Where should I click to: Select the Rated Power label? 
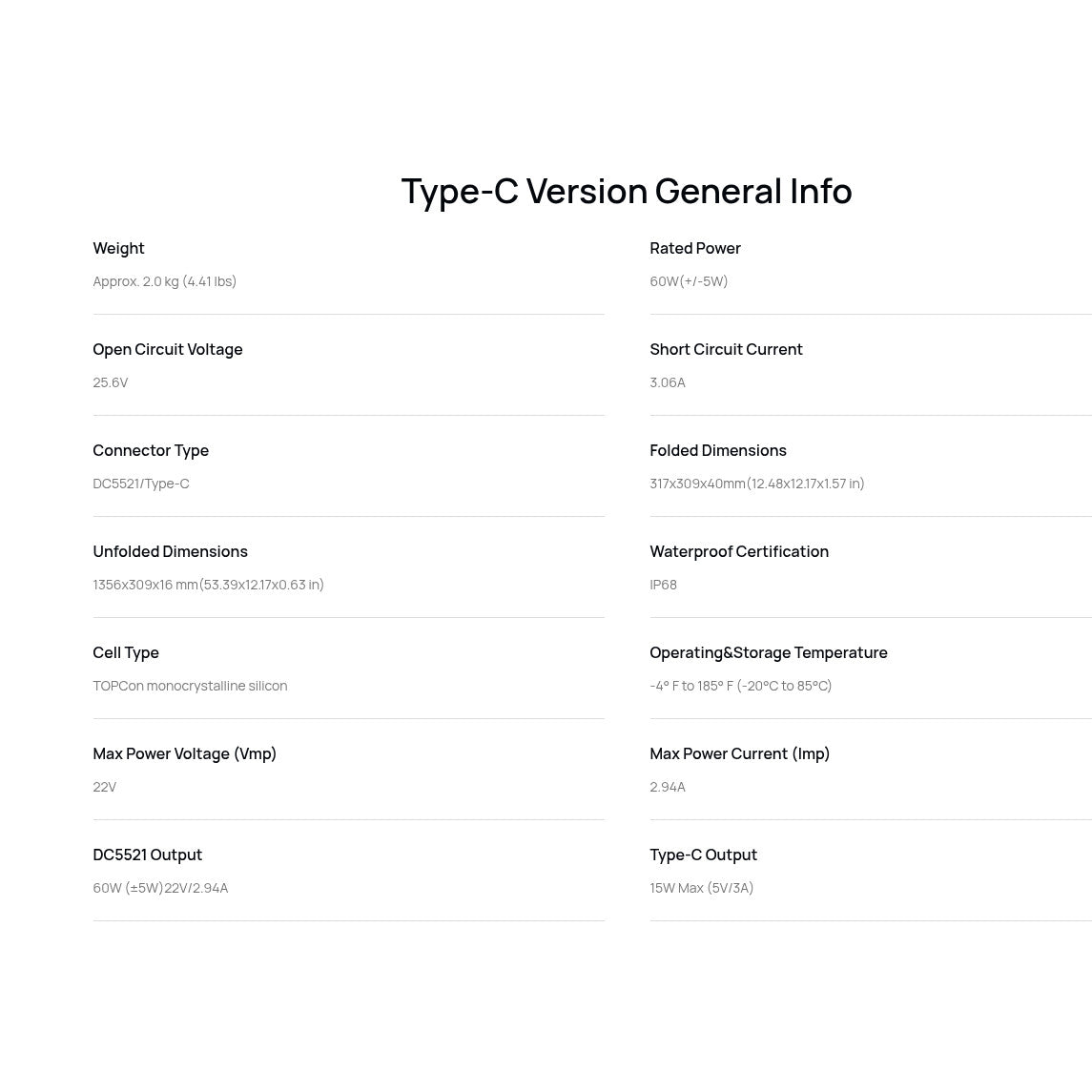(x=695, y=249)
